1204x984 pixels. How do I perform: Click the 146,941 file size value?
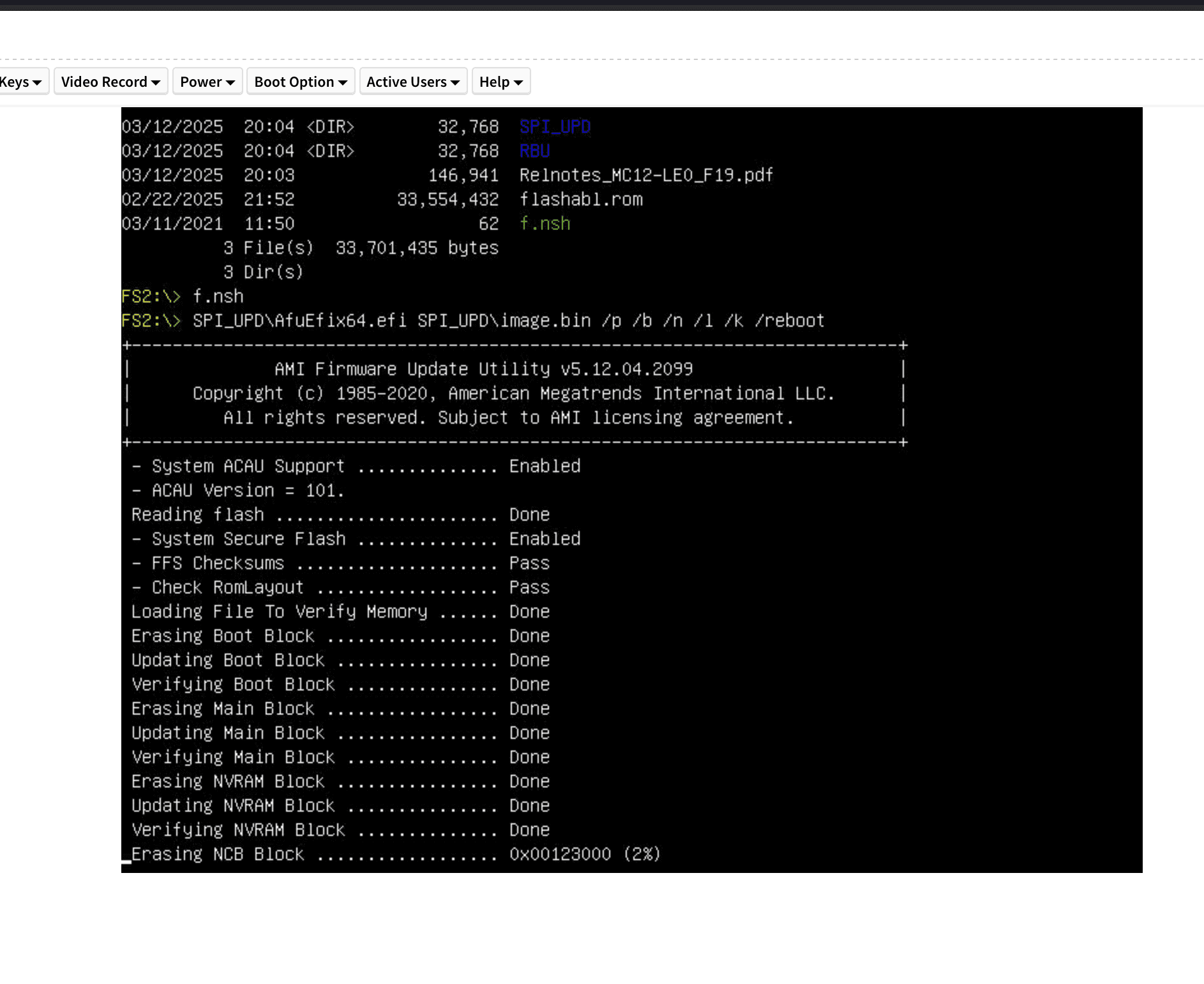463,175
